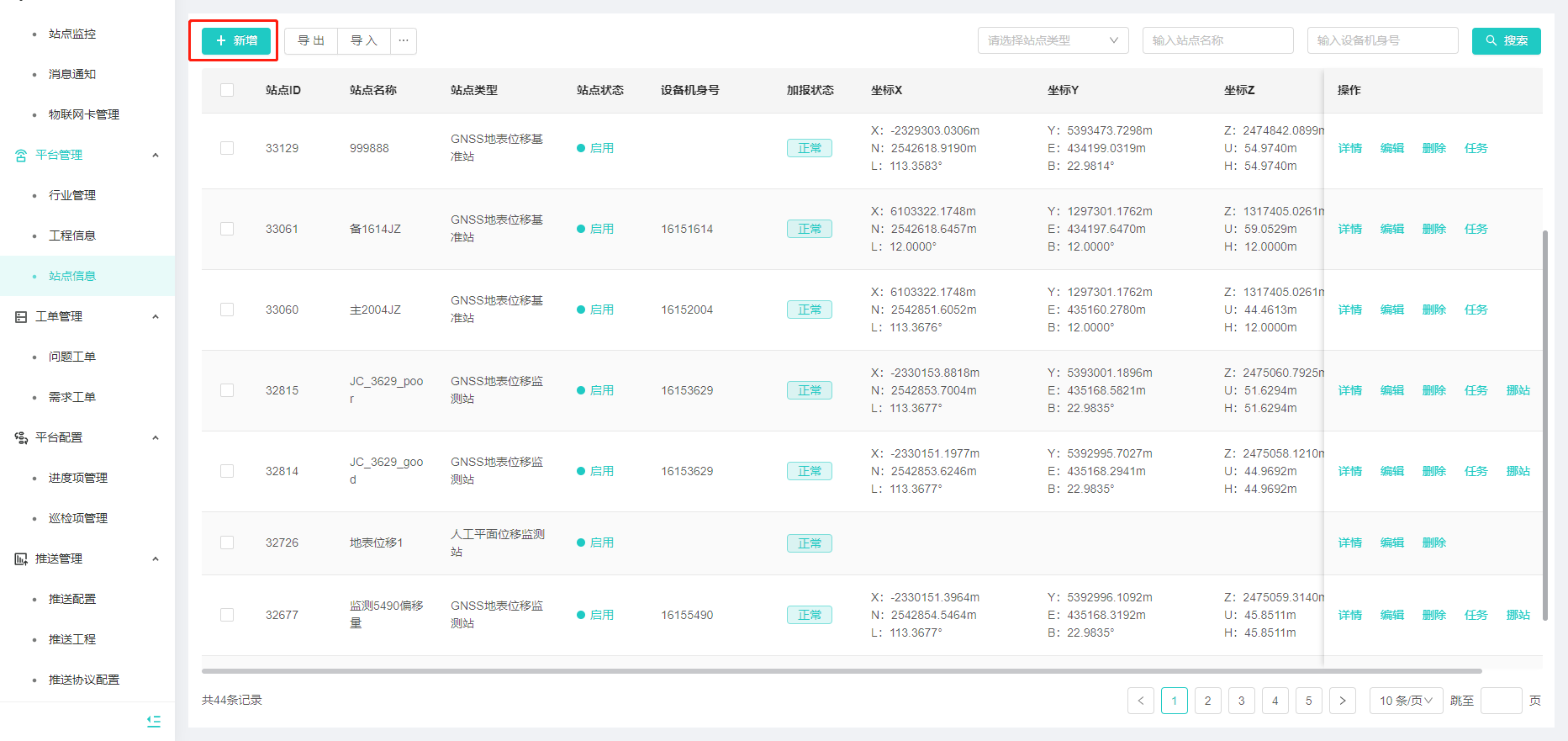Click the 工单管理 section icon
Image resolution: width=1568 pixels, height=741 pixels.
coord(21,317)
